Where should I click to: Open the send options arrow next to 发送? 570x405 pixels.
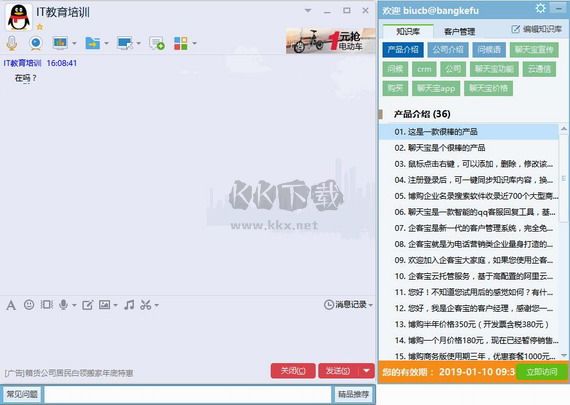click(x=367, y=371)
